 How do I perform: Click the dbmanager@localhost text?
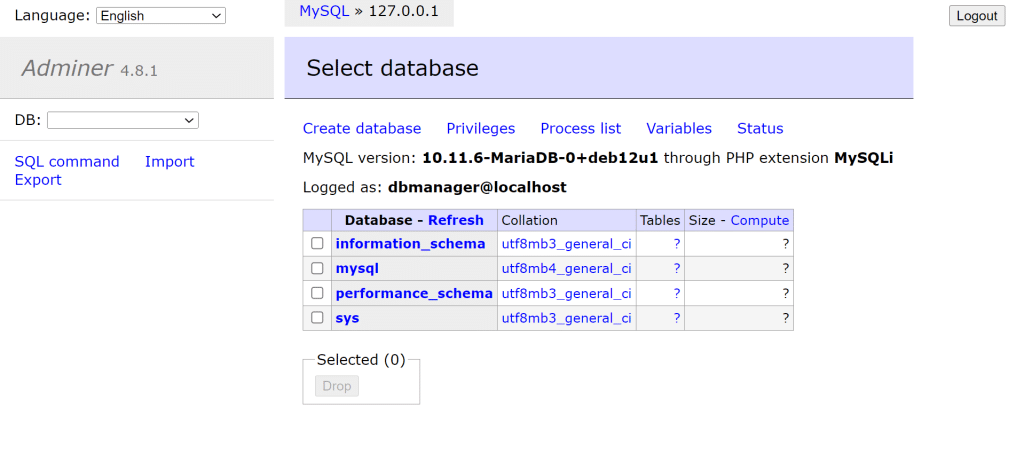click(x=477, y=188)
